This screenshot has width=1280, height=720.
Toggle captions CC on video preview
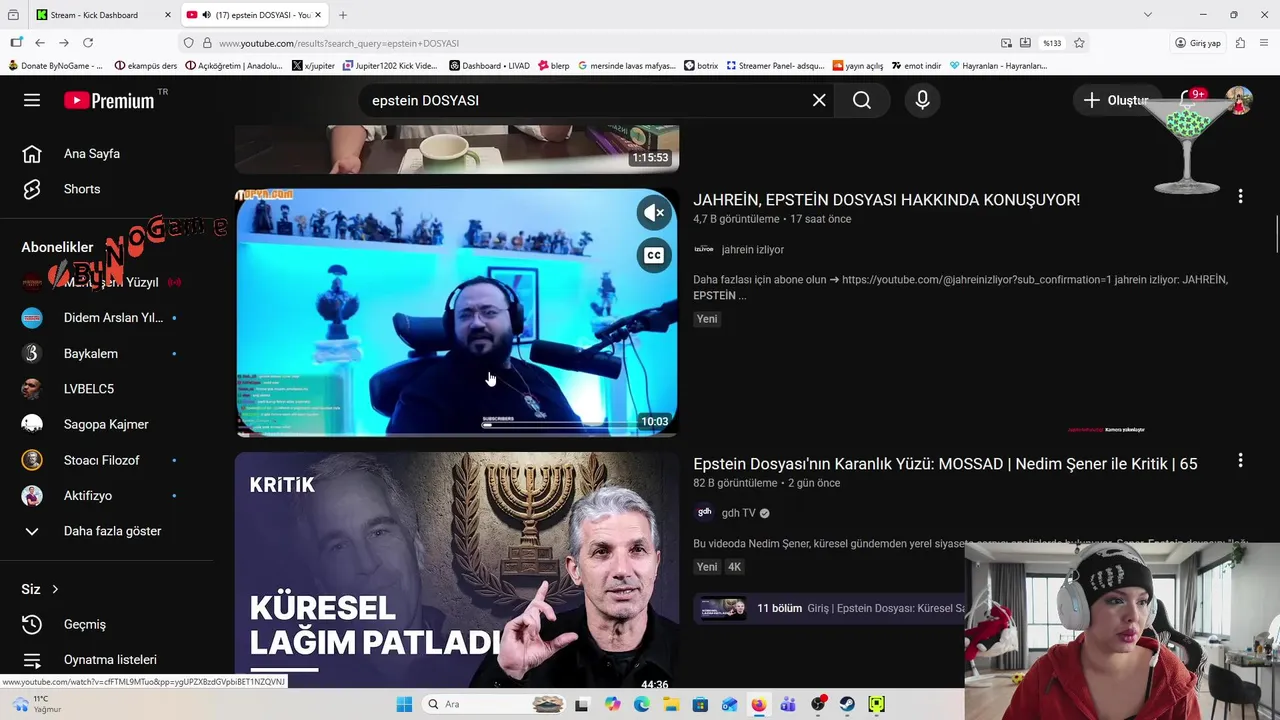(654, 255)
